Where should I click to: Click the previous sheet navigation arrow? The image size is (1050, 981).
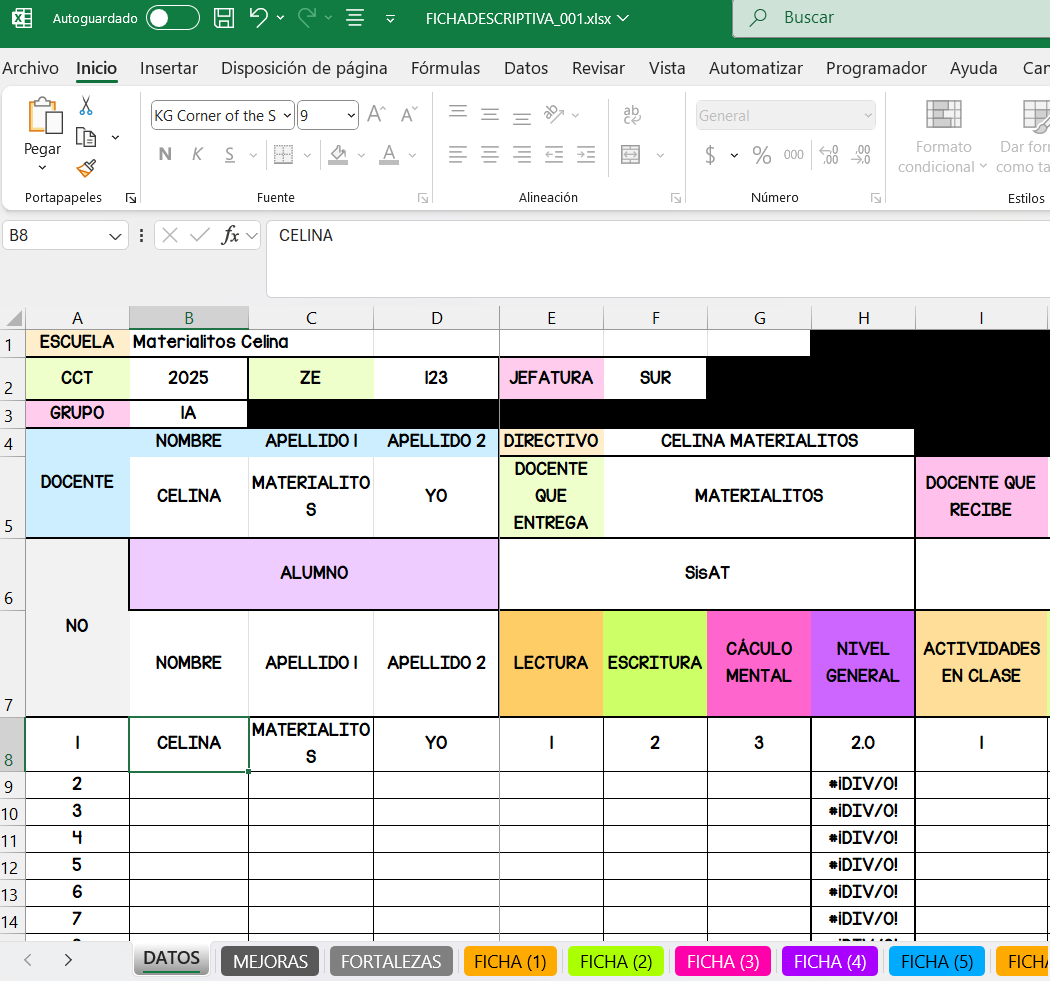click(x=27, y=960)
